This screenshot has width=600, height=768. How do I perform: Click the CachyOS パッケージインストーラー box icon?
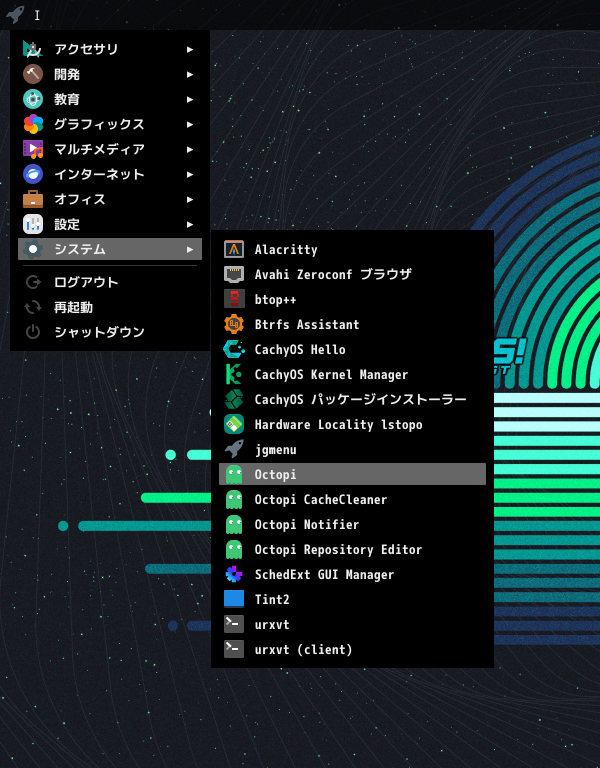tap(234, 399)
